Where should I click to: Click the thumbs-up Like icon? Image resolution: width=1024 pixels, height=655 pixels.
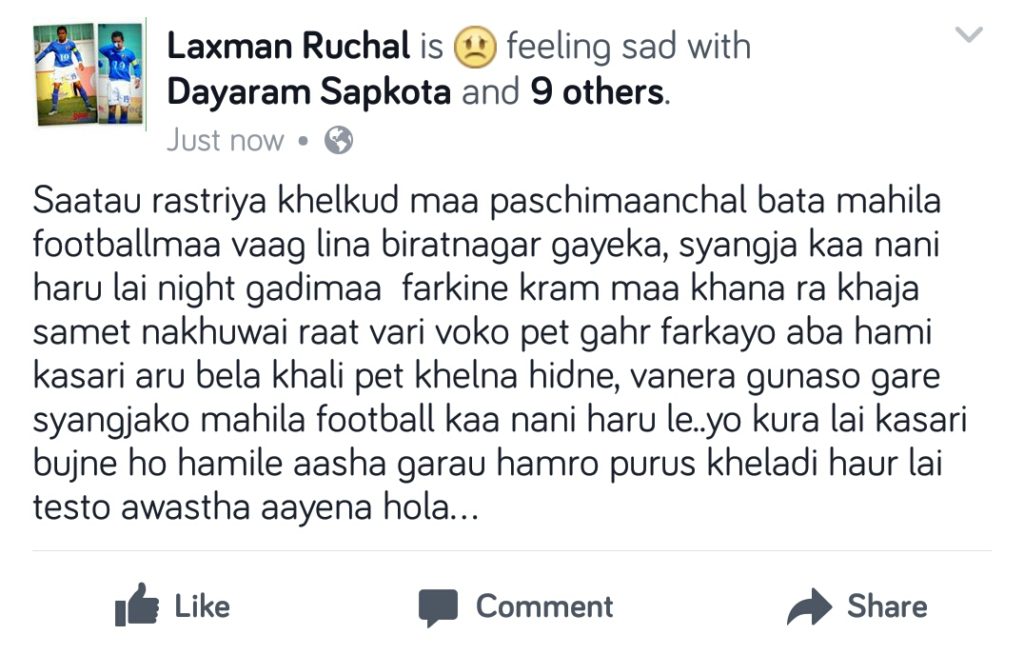tap(137, 605)
